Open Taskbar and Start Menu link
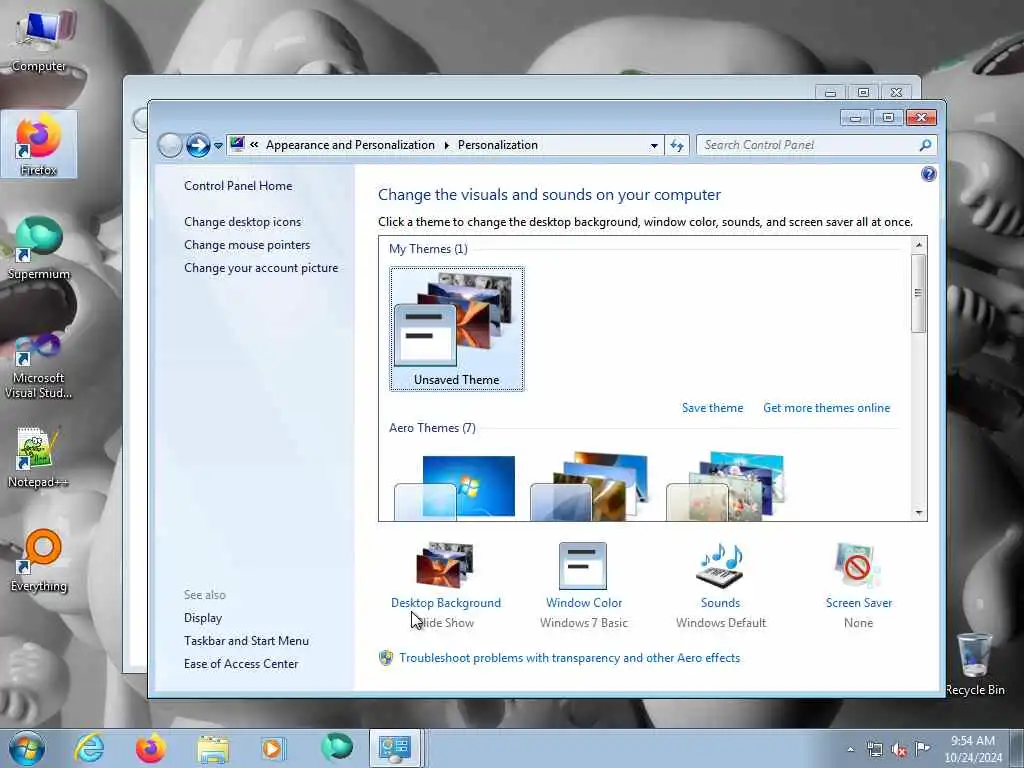 (246, 641)
